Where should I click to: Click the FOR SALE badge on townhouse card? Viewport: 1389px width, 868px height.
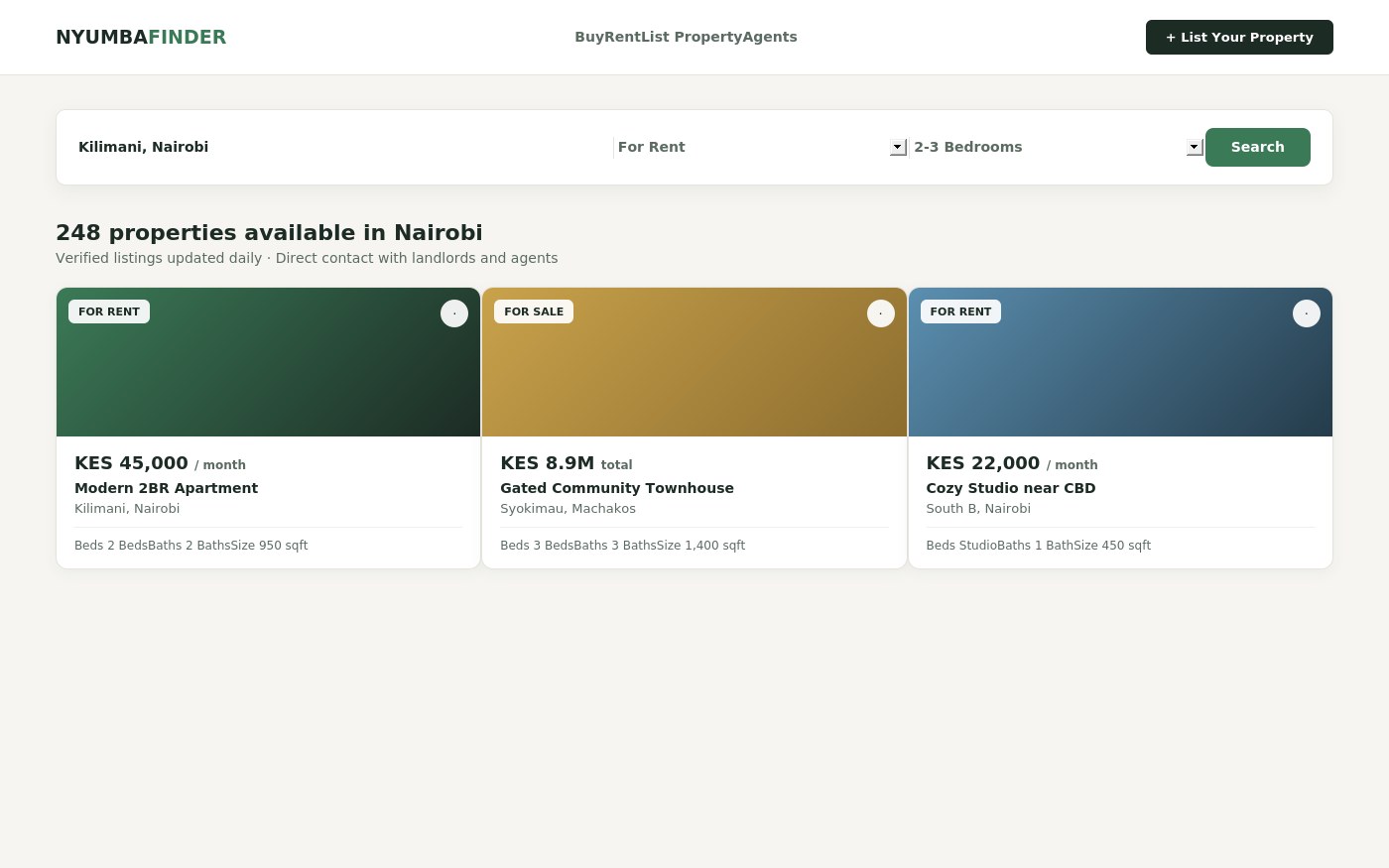[x=534, y=311]
